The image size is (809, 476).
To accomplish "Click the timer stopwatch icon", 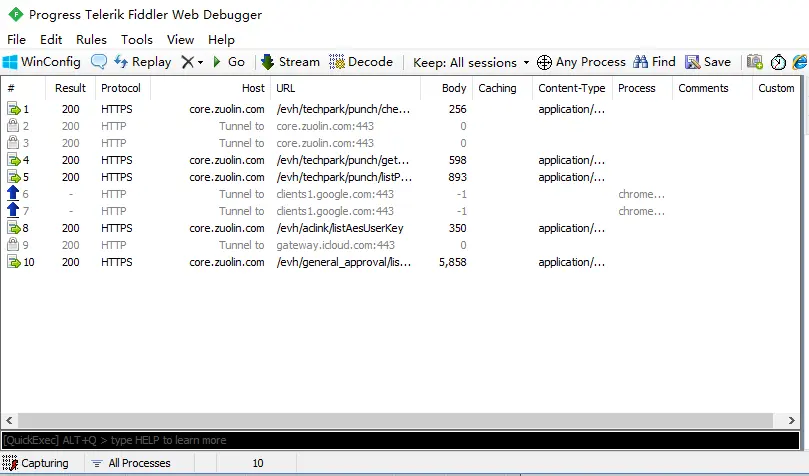I will click(x=778, y=62).
